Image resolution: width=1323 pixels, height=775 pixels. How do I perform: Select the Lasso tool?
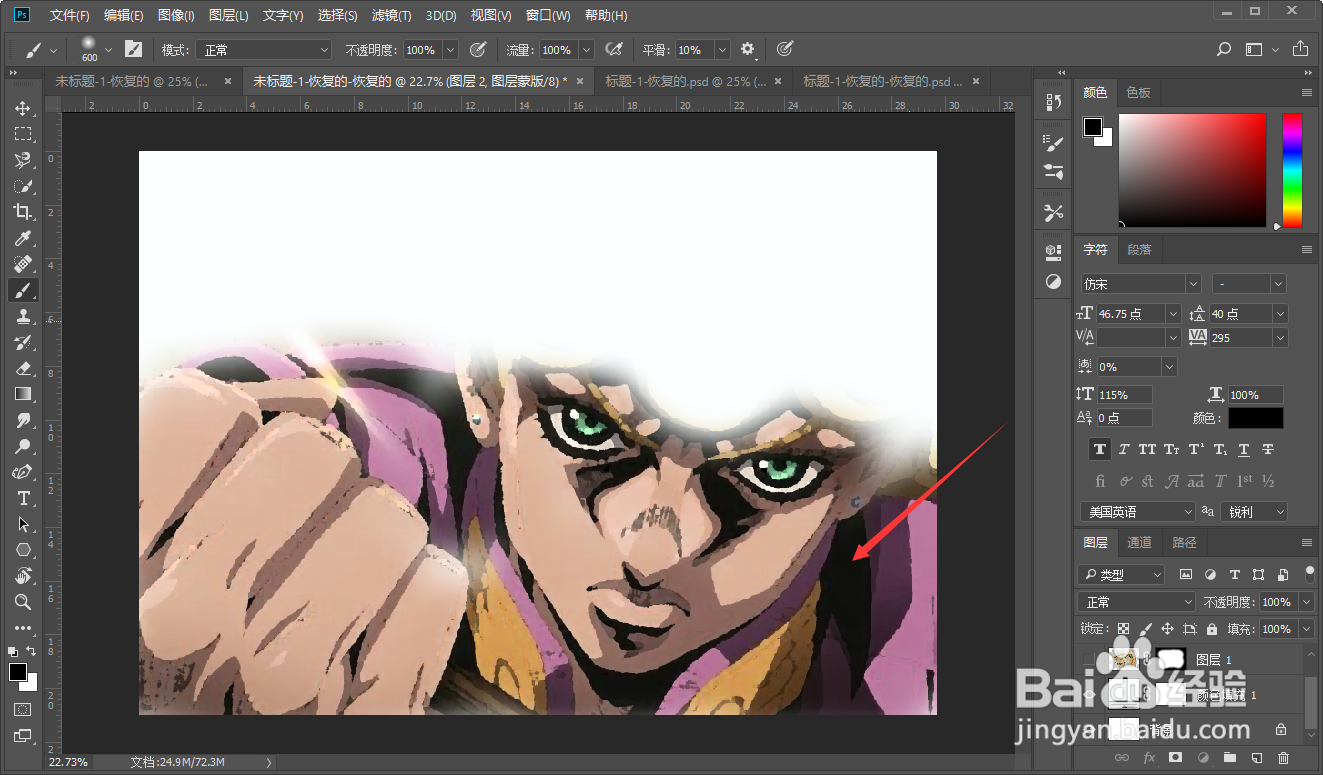click(x=22, y=160)
